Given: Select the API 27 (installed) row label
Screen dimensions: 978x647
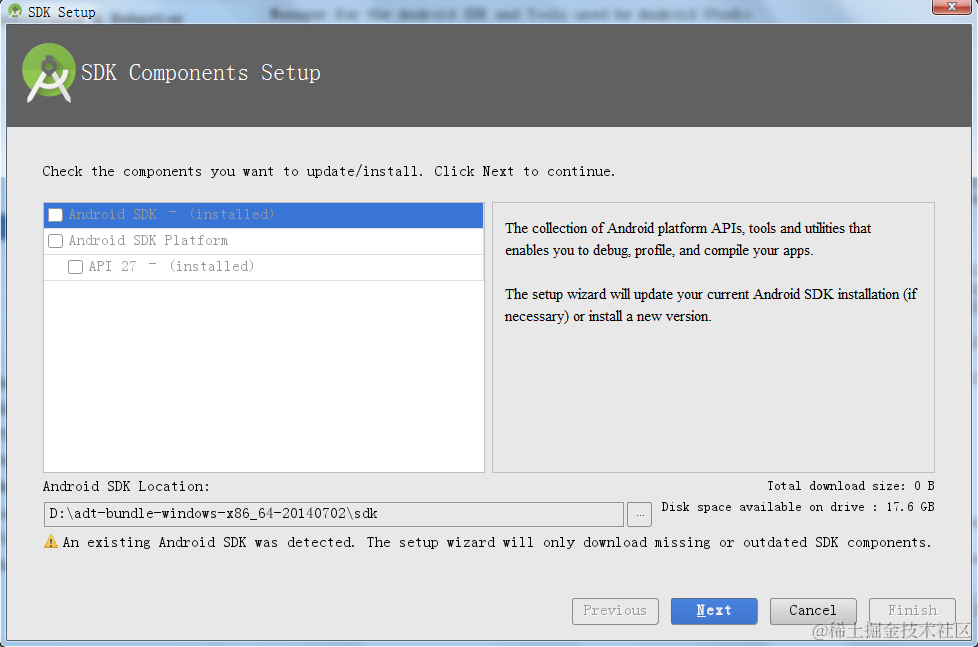Looking at the screenshot, I should click(x=171, y=266).
